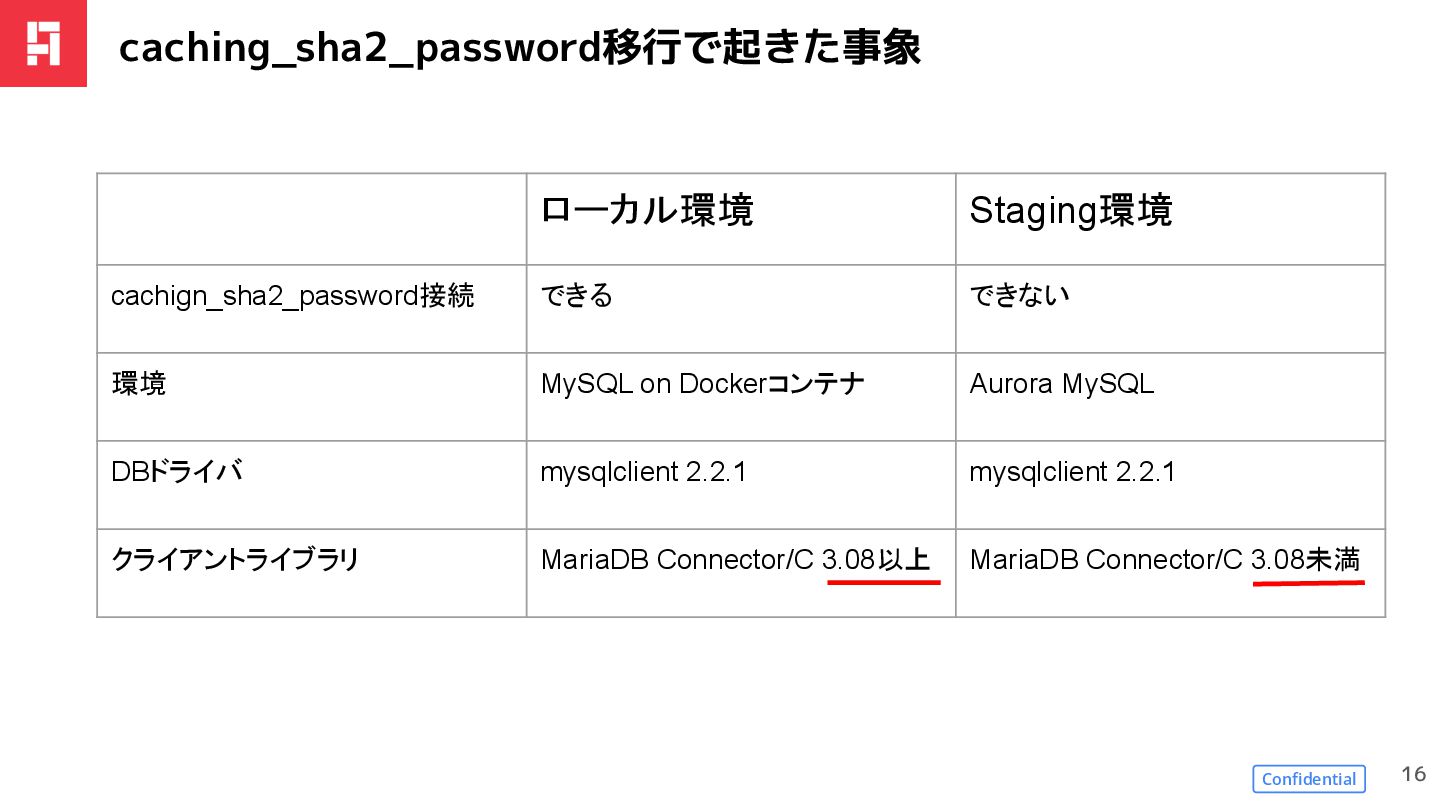The image size is (1440, 810).
Task: Select the クライアントライブラリ row label
Action: click(235, 560)
